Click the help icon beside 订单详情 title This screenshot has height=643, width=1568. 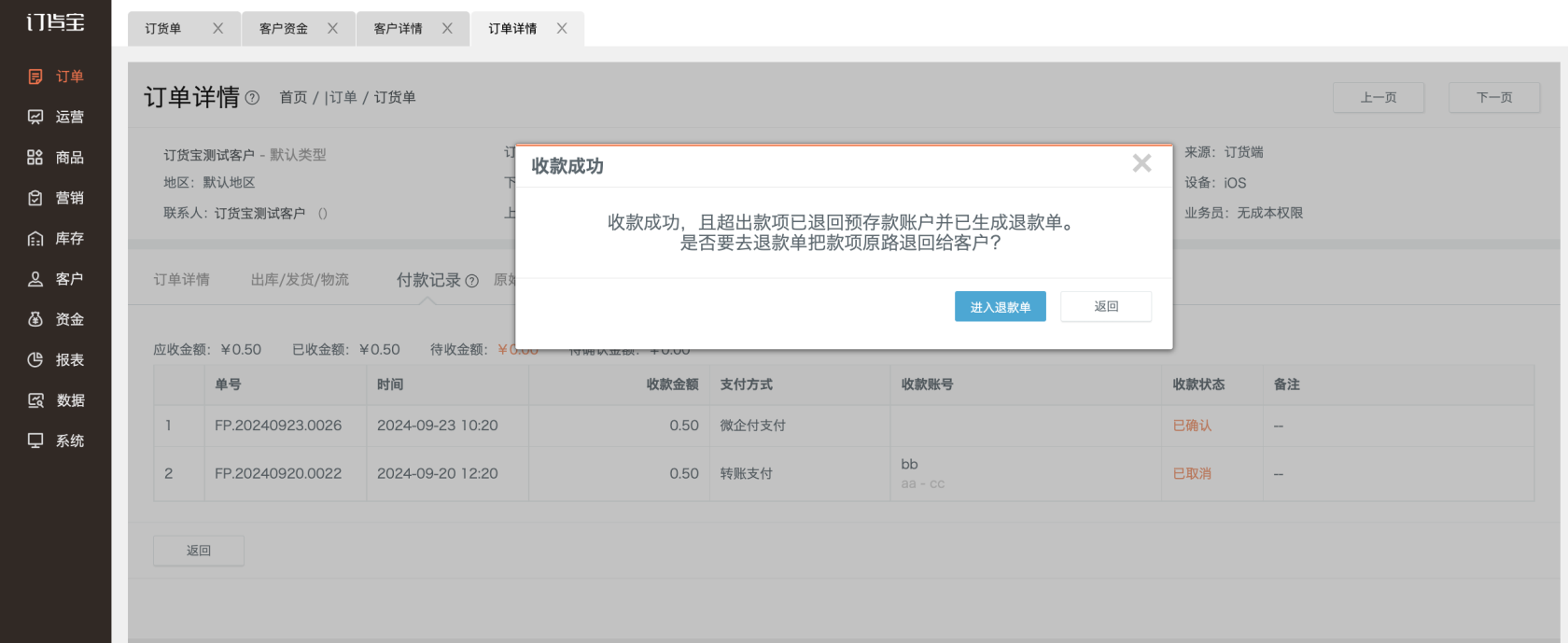click(x=252, y=98)
